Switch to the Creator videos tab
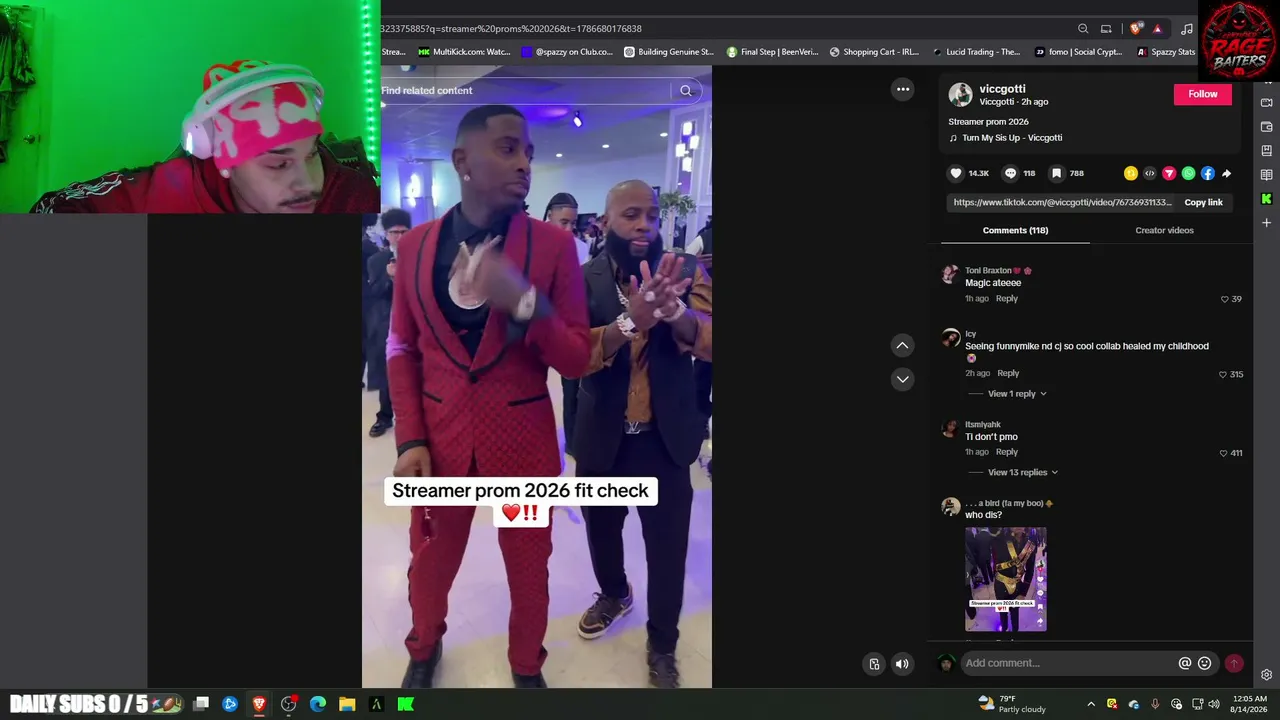Screen dimensions: 1280x720 (1164, 230)
